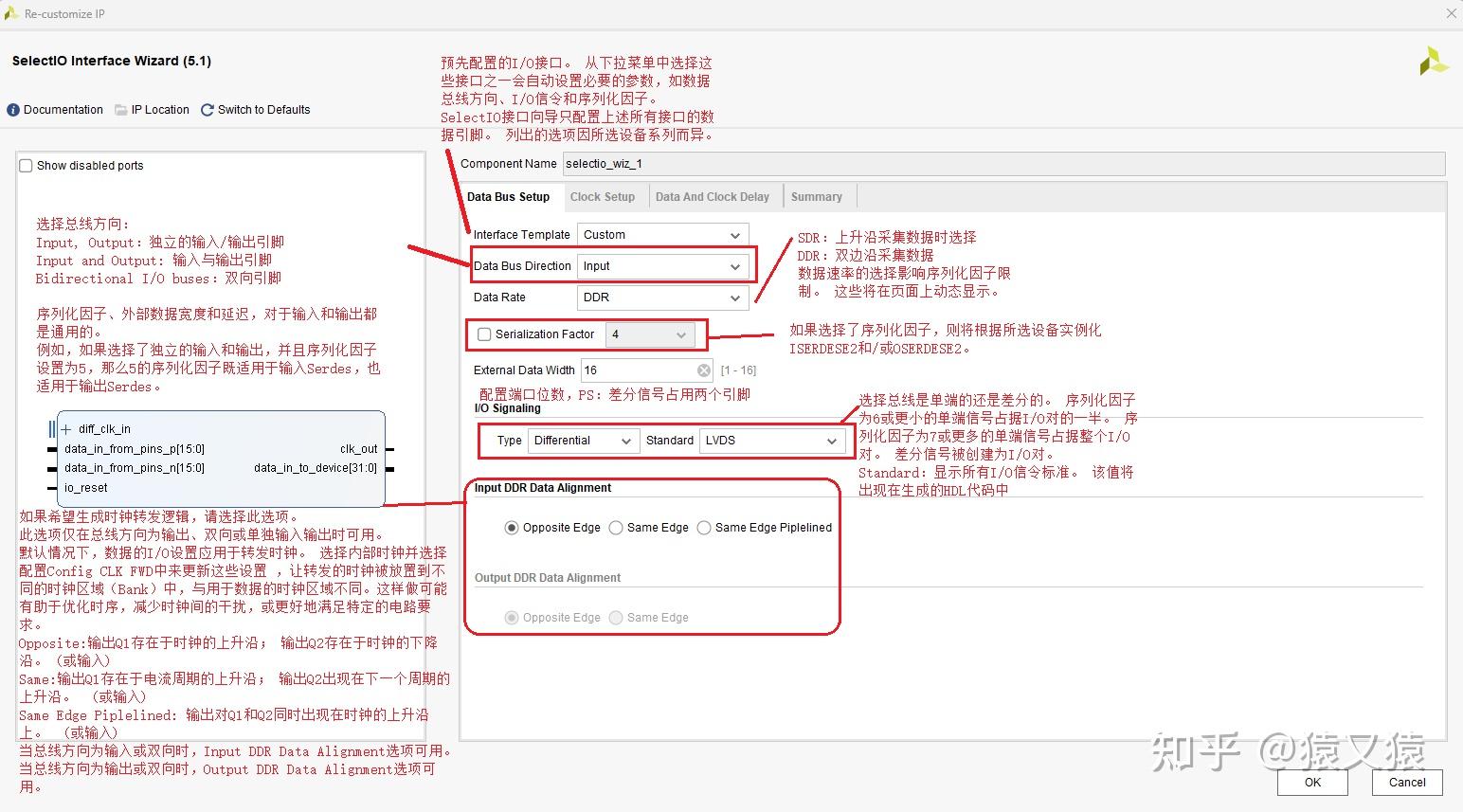
Task: Open the Data Rate dropdown
Action: click(x=734, y=298)
